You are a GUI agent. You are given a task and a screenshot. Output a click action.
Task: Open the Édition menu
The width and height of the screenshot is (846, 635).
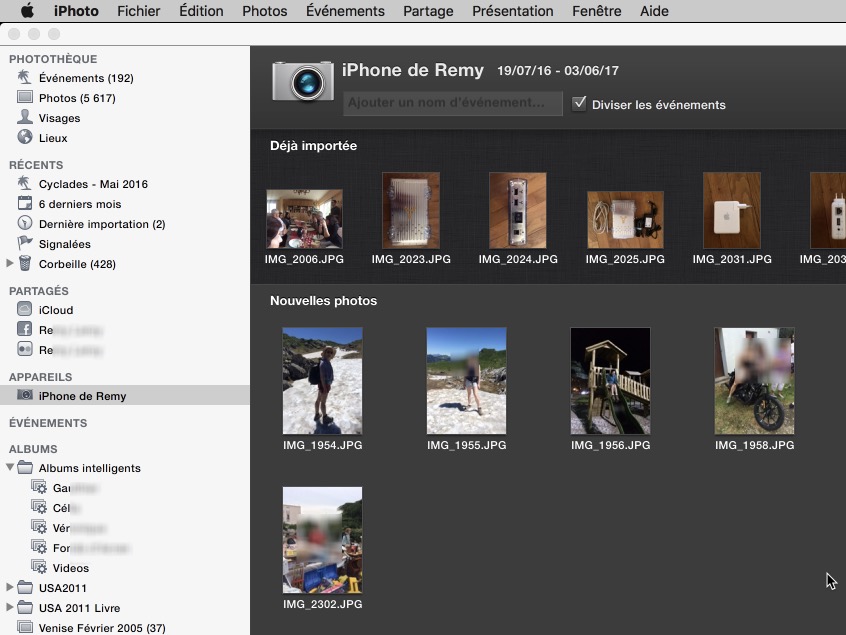201,11
